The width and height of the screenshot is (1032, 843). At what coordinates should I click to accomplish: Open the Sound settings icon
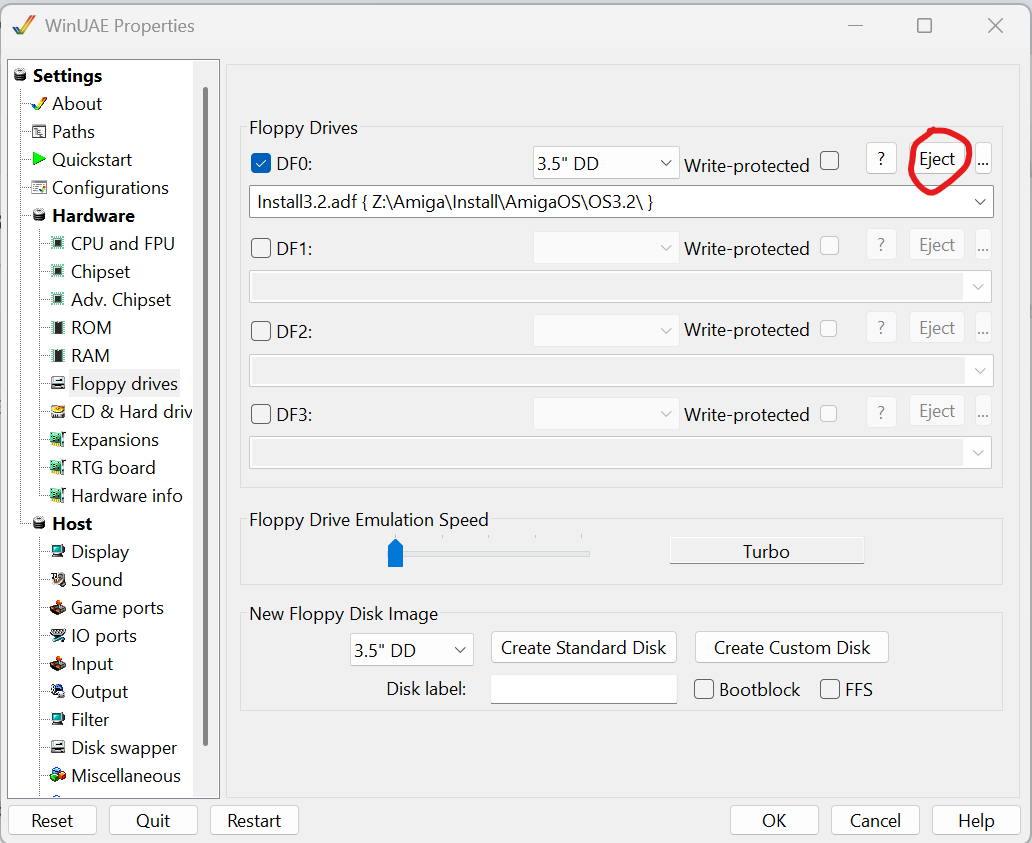click(x=58, y=580)
